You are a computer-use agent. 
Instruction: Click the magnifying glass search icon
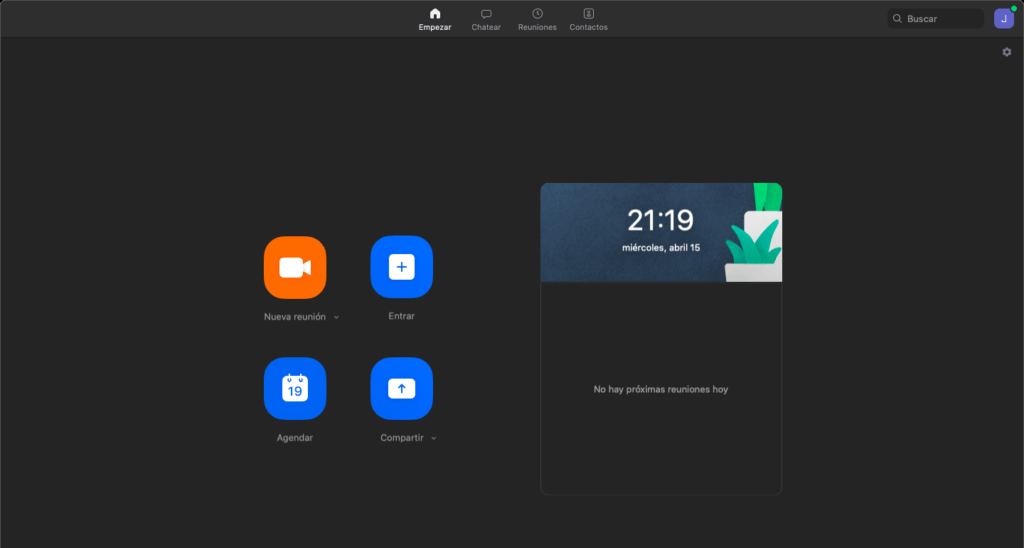coord(898,19)
